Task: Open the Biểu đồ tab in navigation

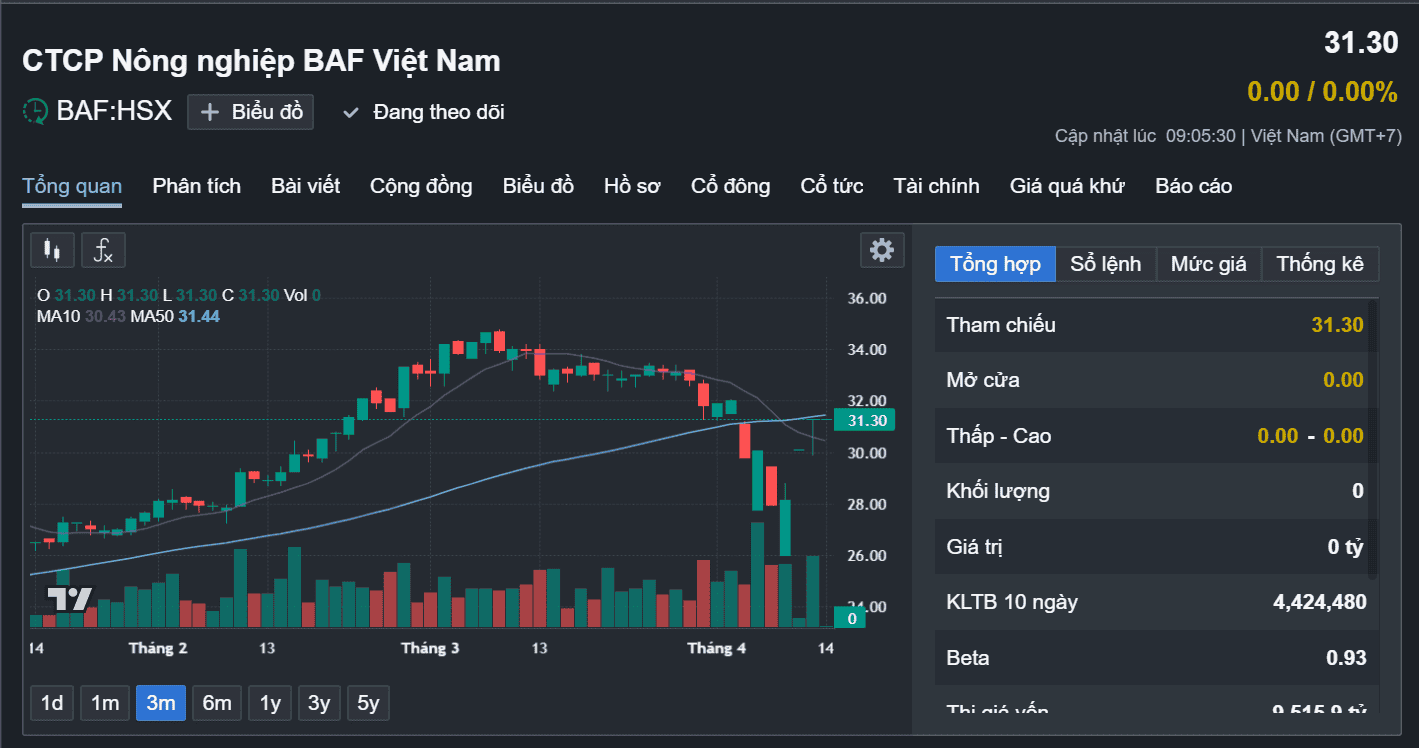Action: 538,186
